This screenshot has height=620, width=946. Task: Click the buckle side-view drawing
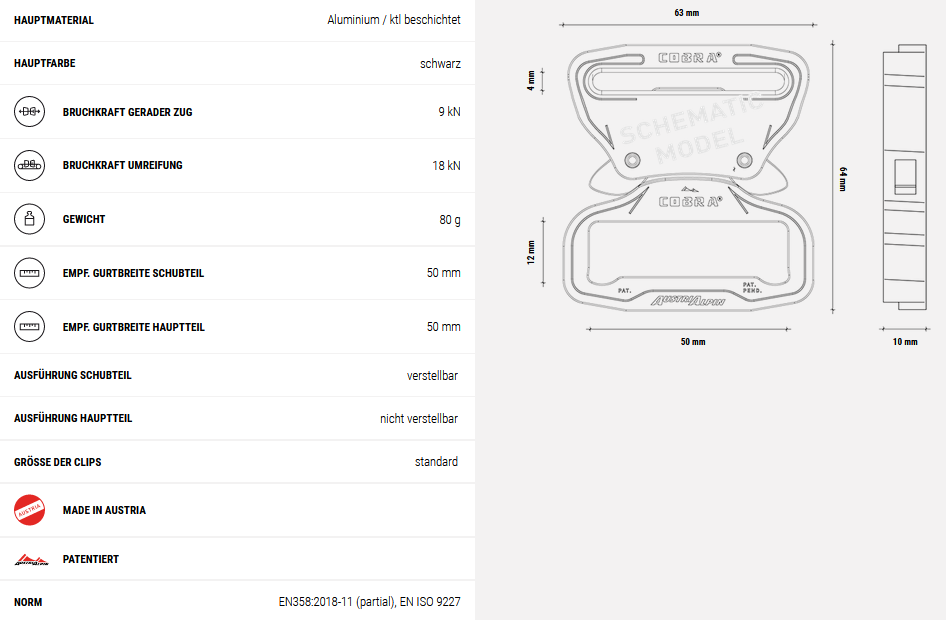click(904, 177)
